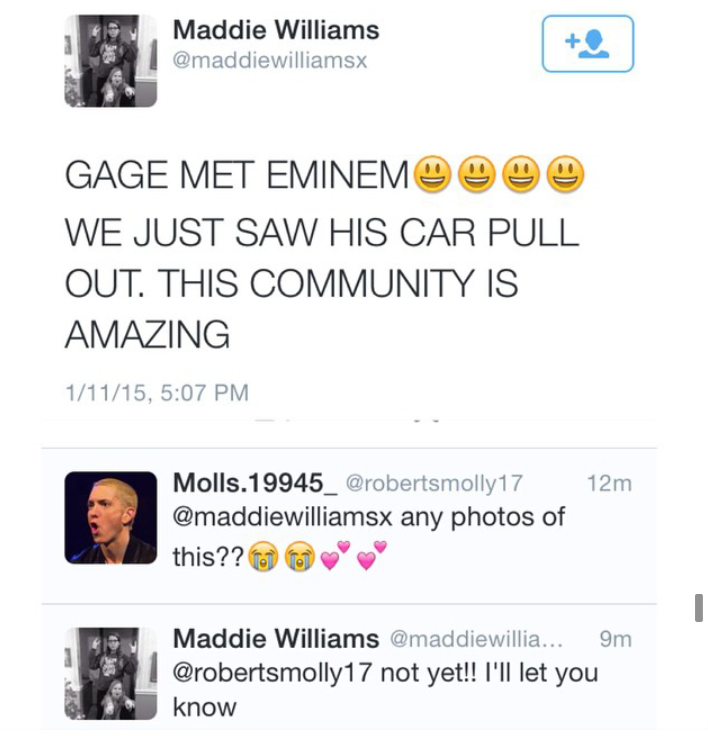Click the Molls.19945_ display name
The image size is (708, 738).
[x=255, y=483]
